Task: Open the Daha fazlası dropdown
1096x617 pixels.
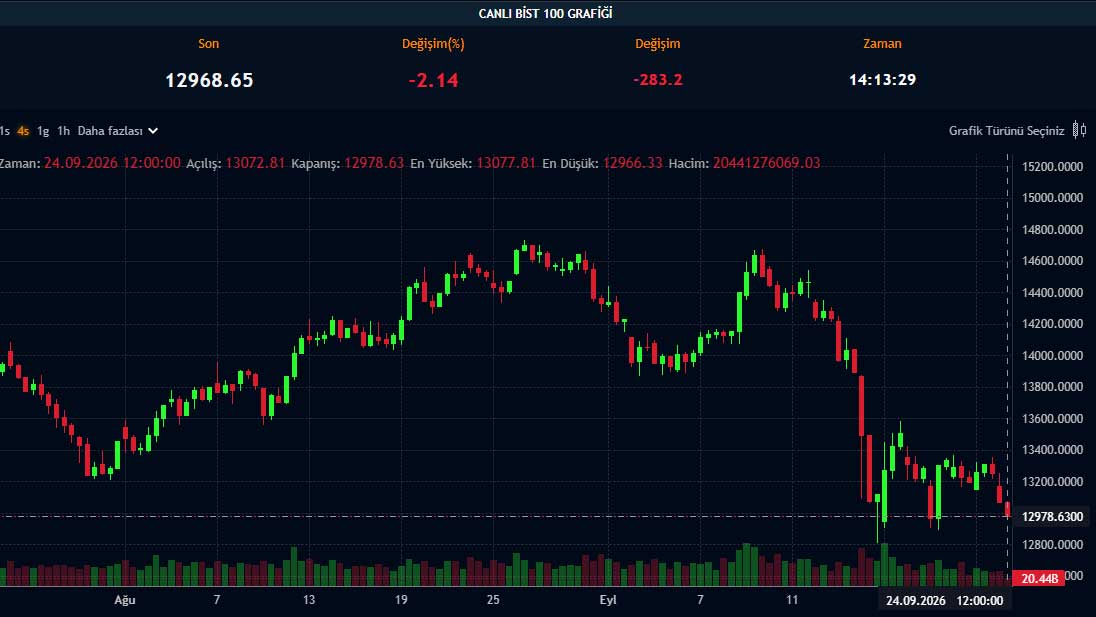Action: click(x=117, y=131)
